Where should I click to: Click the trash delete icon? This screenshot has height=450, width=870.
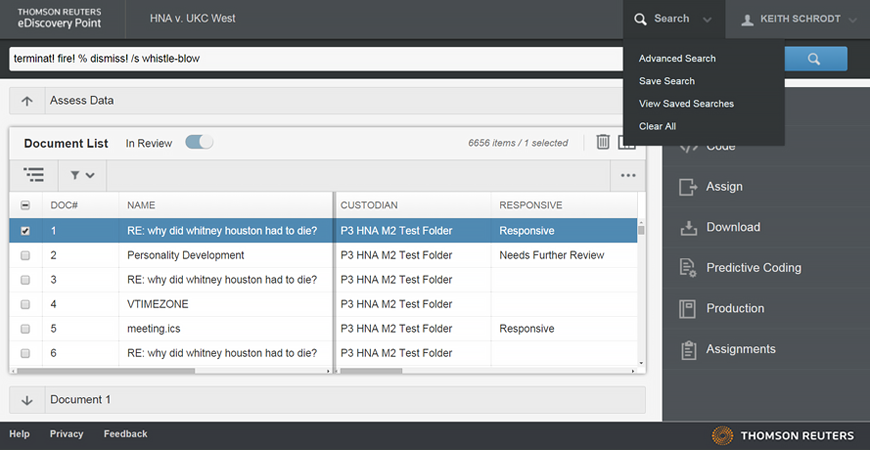coord(603,142)
